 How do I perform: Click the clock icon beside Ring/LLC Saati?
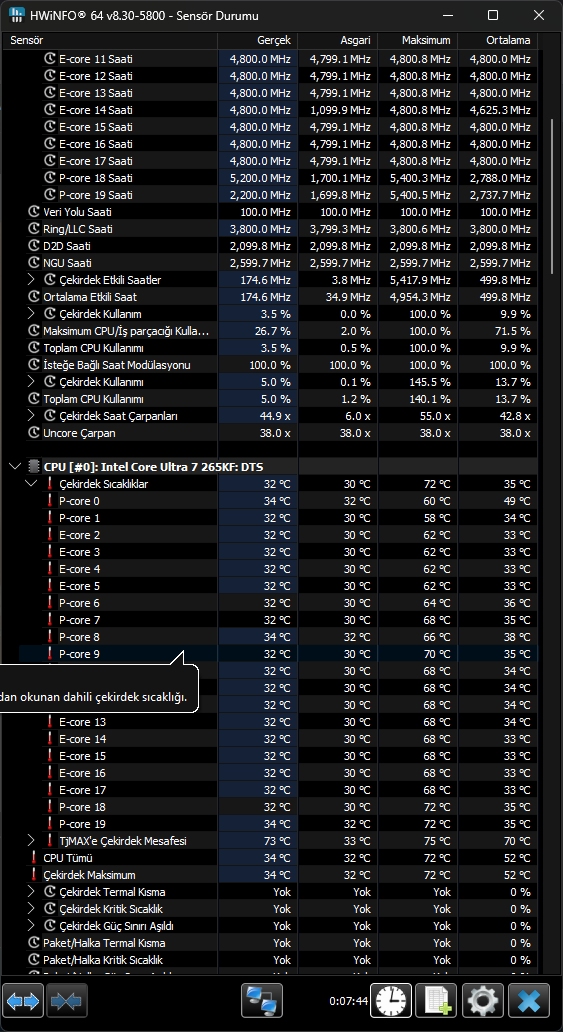[34, 229]
